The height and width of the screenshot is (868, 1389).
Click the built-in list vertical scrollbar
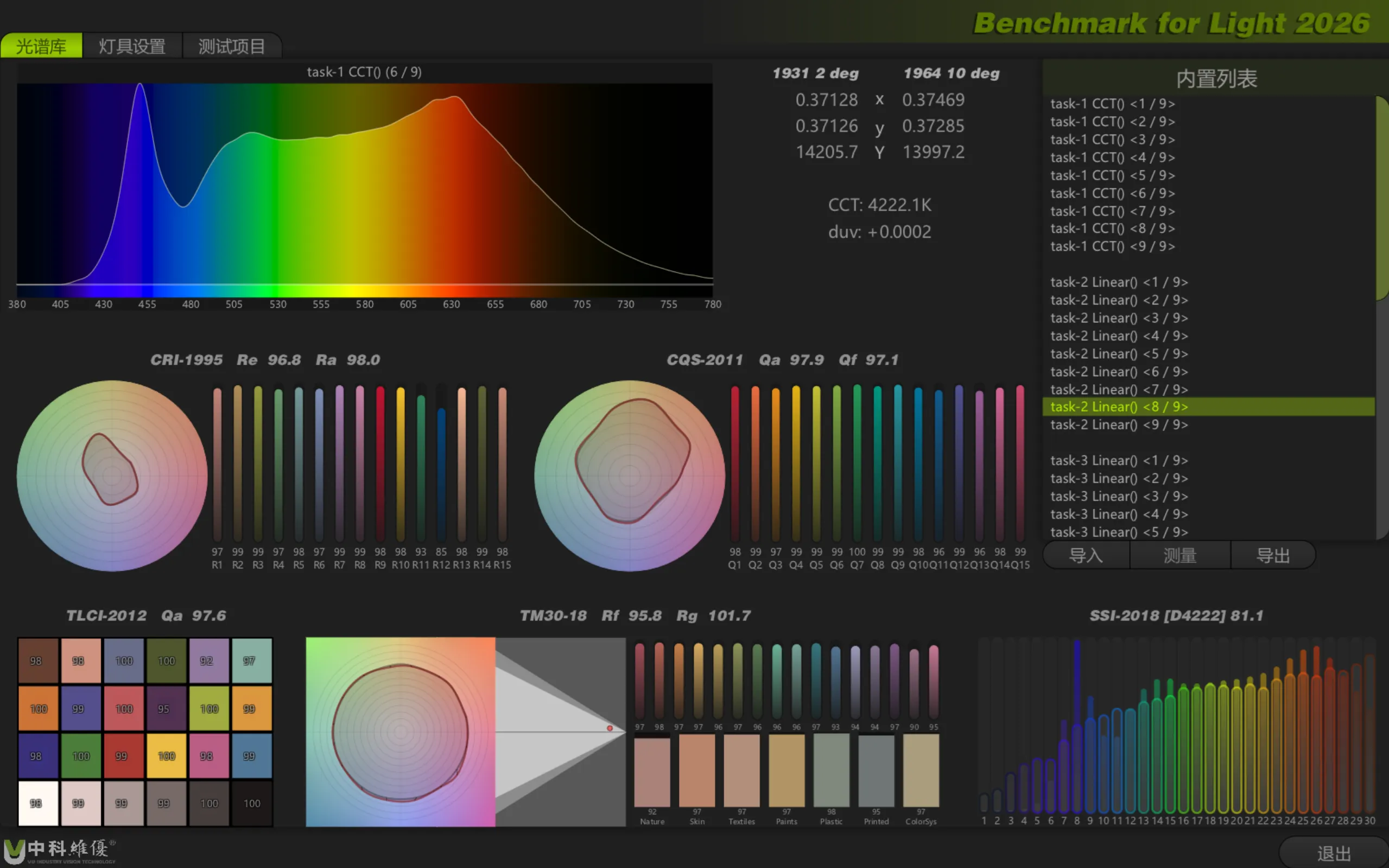[x=1382, y=198]
